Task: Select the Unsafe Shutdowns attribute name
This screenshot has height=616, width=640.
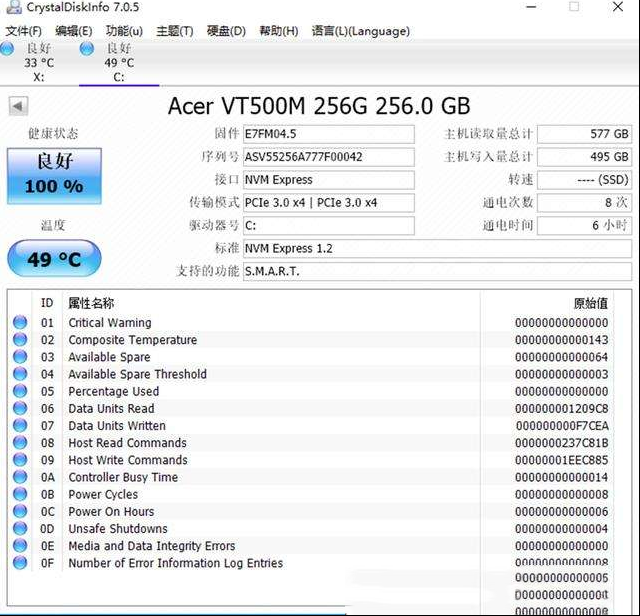Action: point(118,529)
